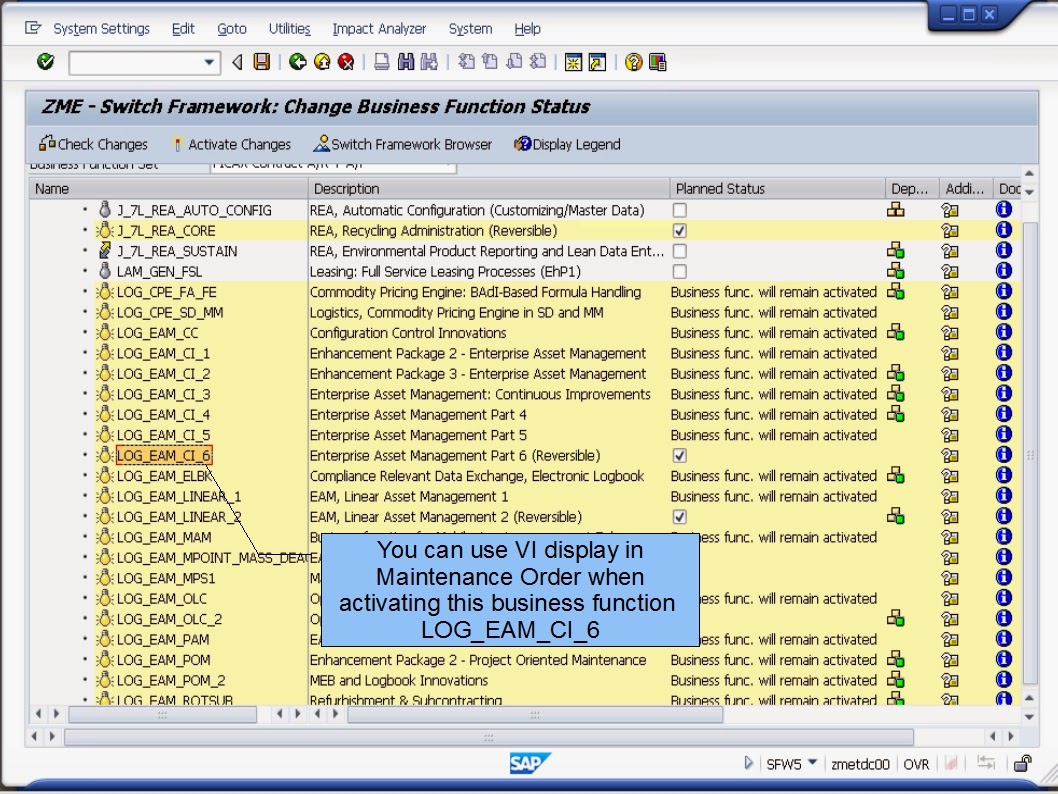Open the Impact Analyzer menu
Screen dimensions: 1058x794
click(379, 29)
